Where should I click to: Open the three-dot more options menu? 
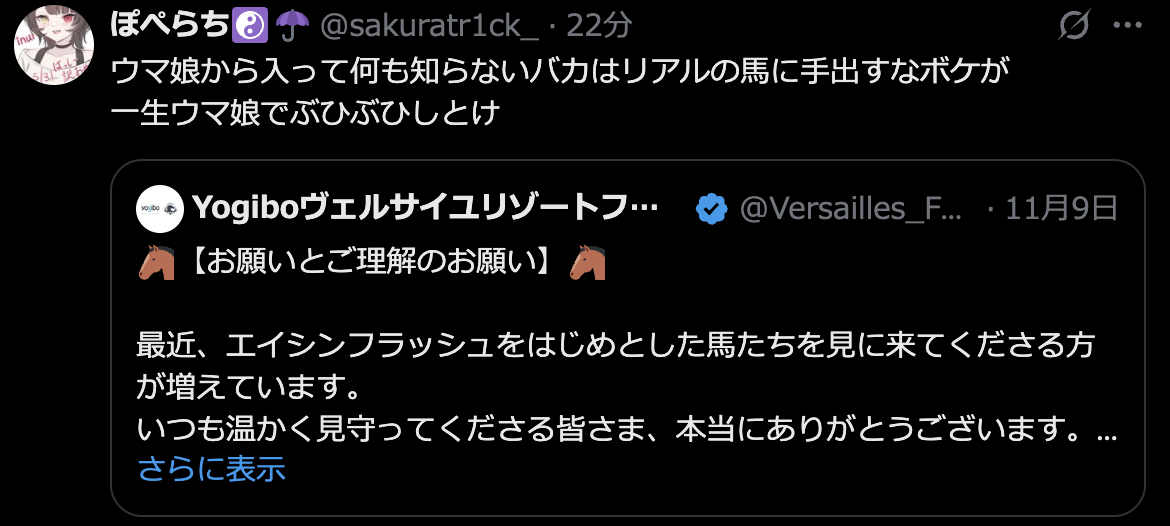click(x=1127, y=25)
